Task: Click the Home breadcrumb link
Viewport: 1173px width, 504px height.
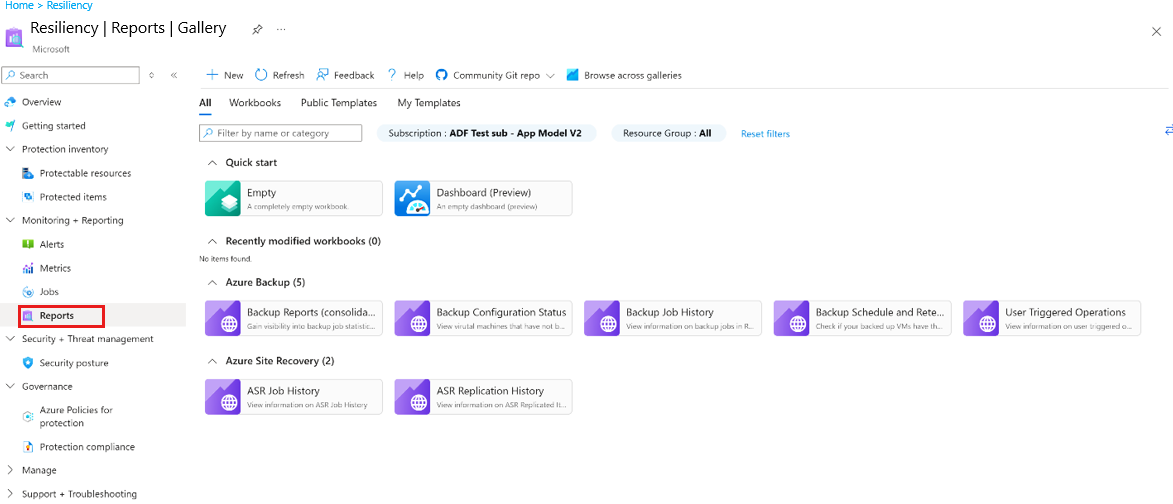Action: pos(19,5)
